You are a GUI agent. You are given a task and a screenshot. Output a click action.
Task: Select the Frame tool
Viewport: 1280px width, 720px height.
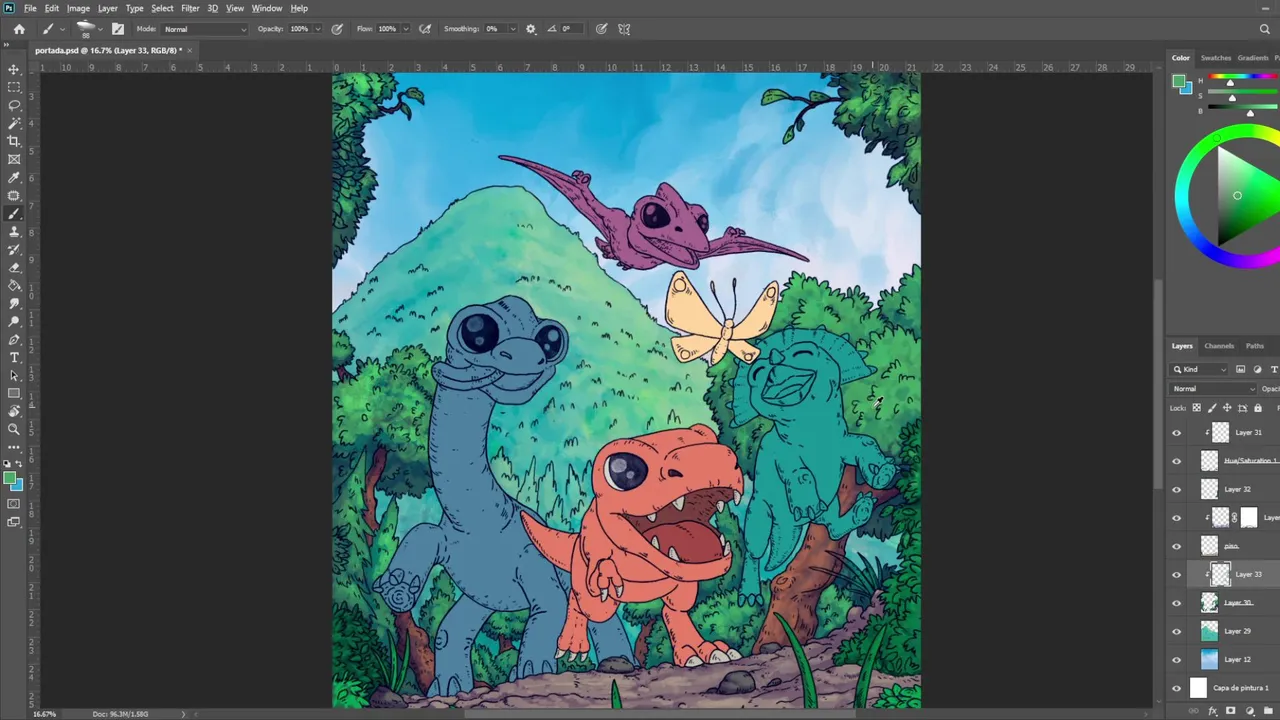coord(14,159)
